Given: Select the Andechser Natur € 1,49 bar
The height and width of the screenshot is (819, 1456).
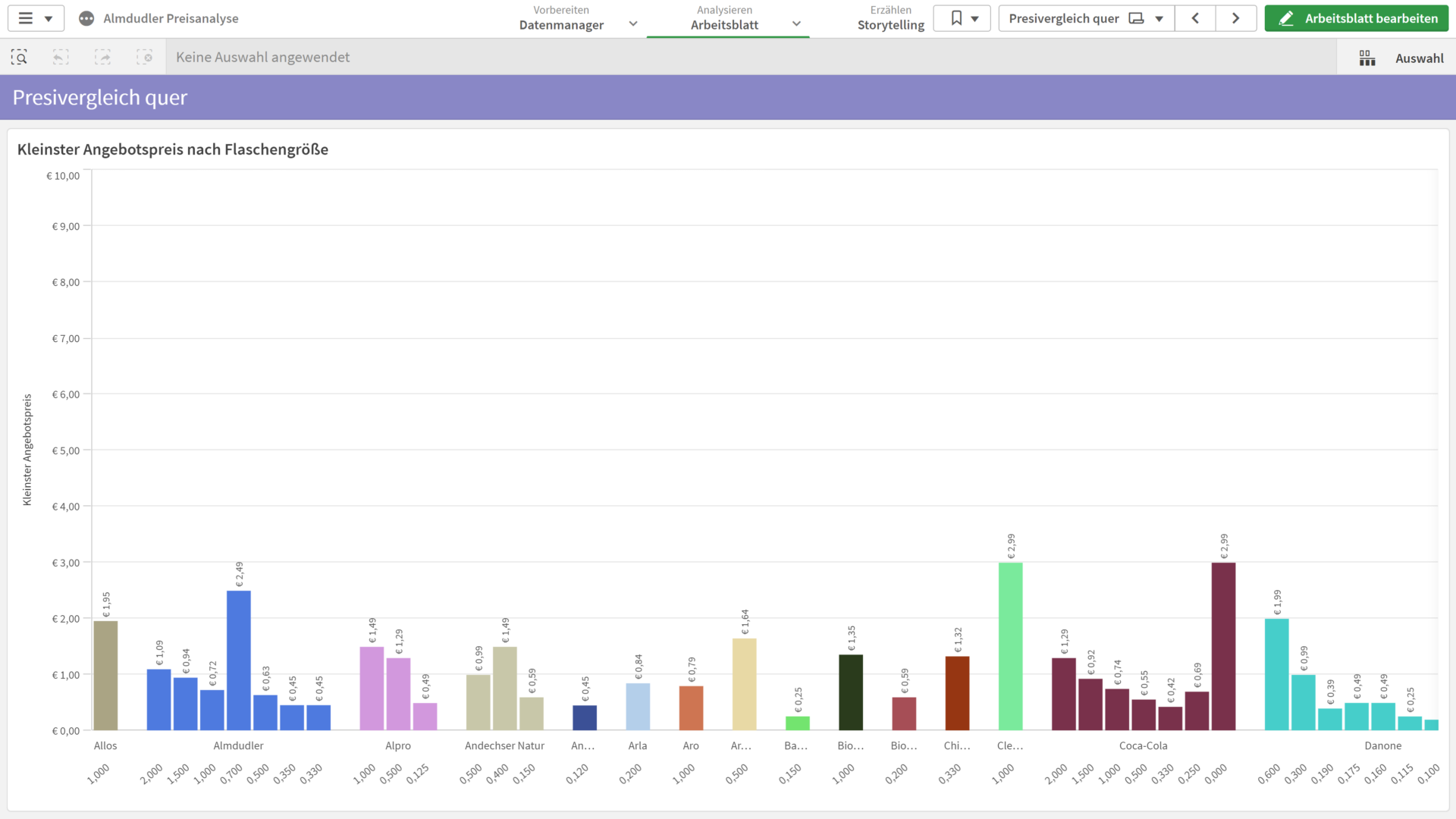Looking at the screenshot, I should click(x=505, y=689).
